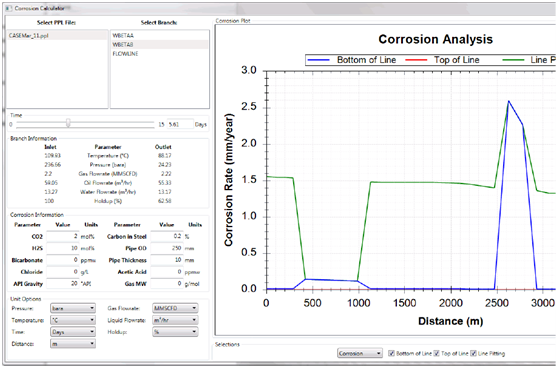This screenshot has width=558, height=368.
Task: Click Bottom of Line legend entry
Action: (x=352, y=60)
